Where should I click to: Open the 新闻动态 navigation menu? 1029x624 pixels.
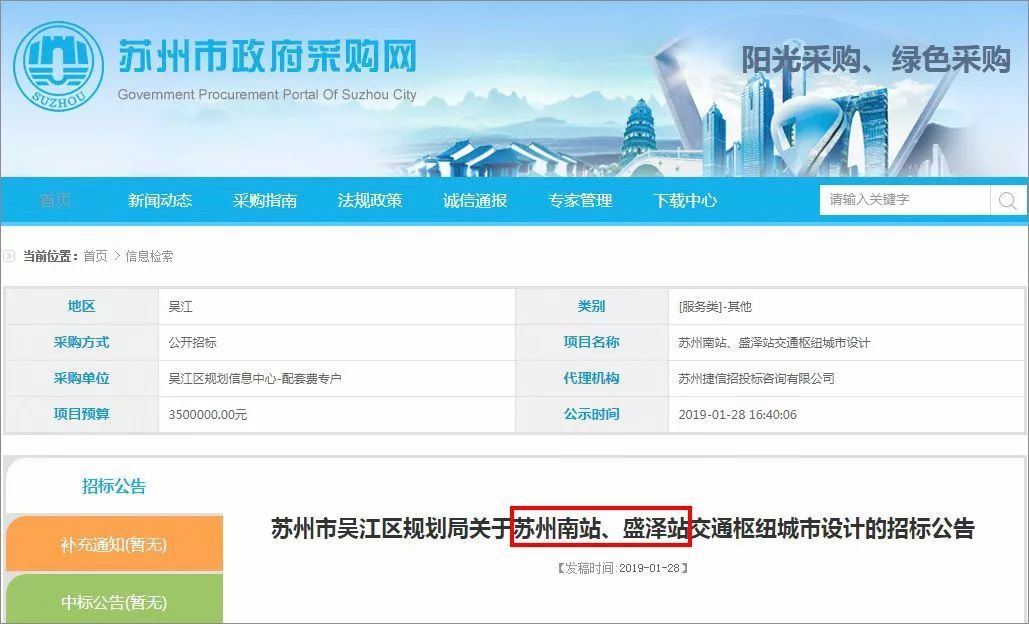coord(162,200)
